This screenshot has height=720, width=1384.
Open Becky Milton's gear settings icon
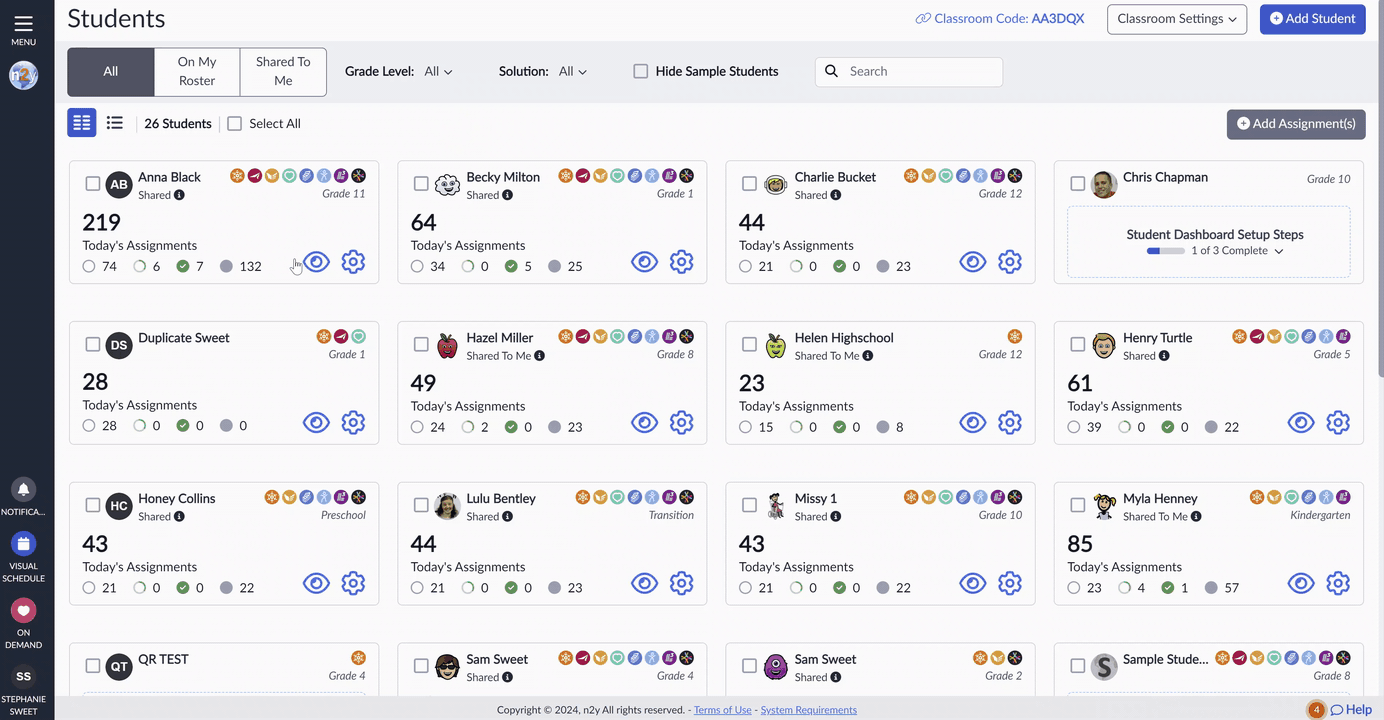681,262
